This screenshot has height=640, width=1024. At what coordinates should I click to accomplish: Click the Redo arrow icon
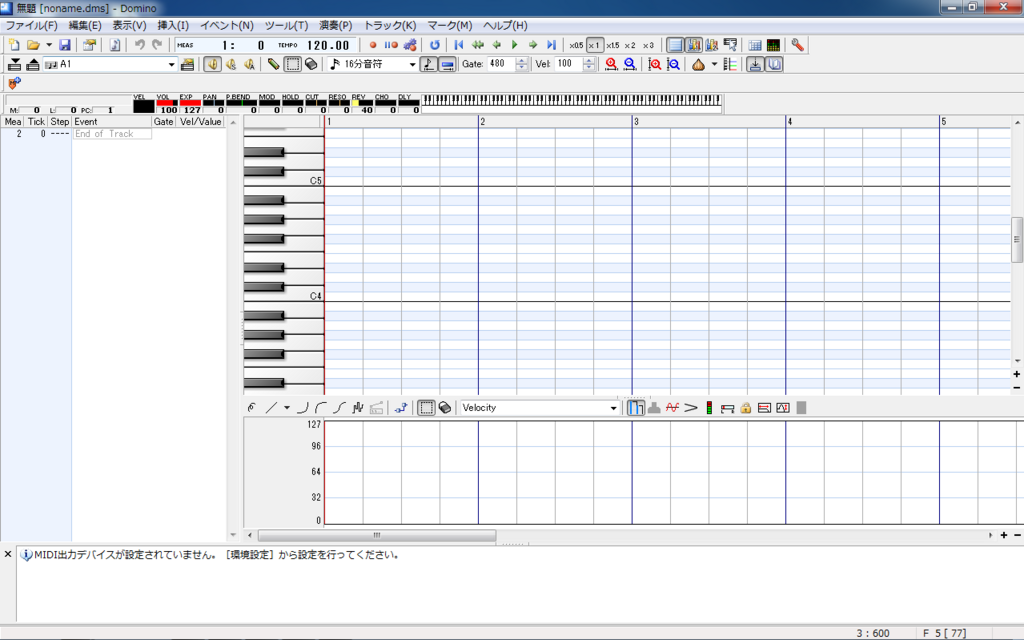click(x=157, y=45)
